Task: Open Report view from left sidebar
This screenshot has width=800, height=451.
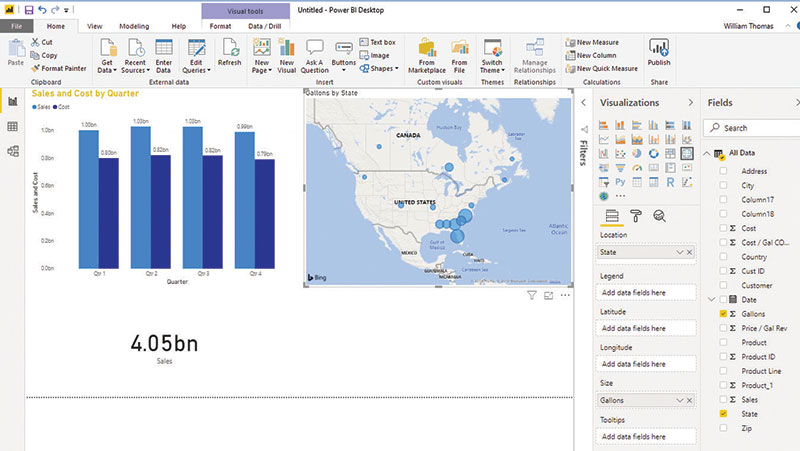Action: [13, 101]
